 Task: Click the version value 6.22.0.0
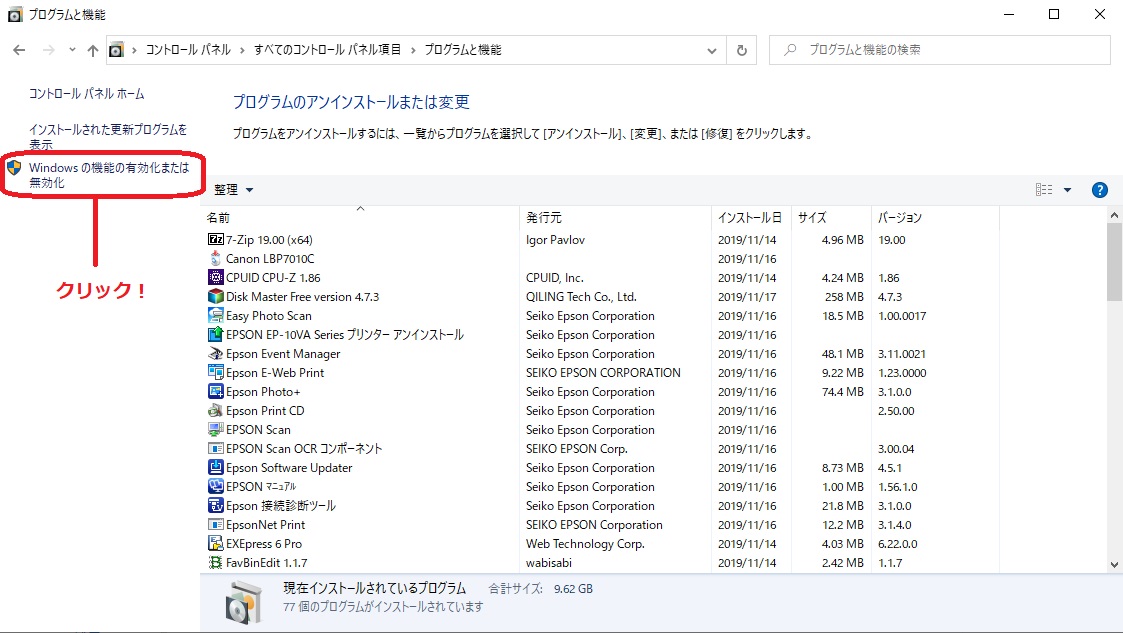[897, 543]
